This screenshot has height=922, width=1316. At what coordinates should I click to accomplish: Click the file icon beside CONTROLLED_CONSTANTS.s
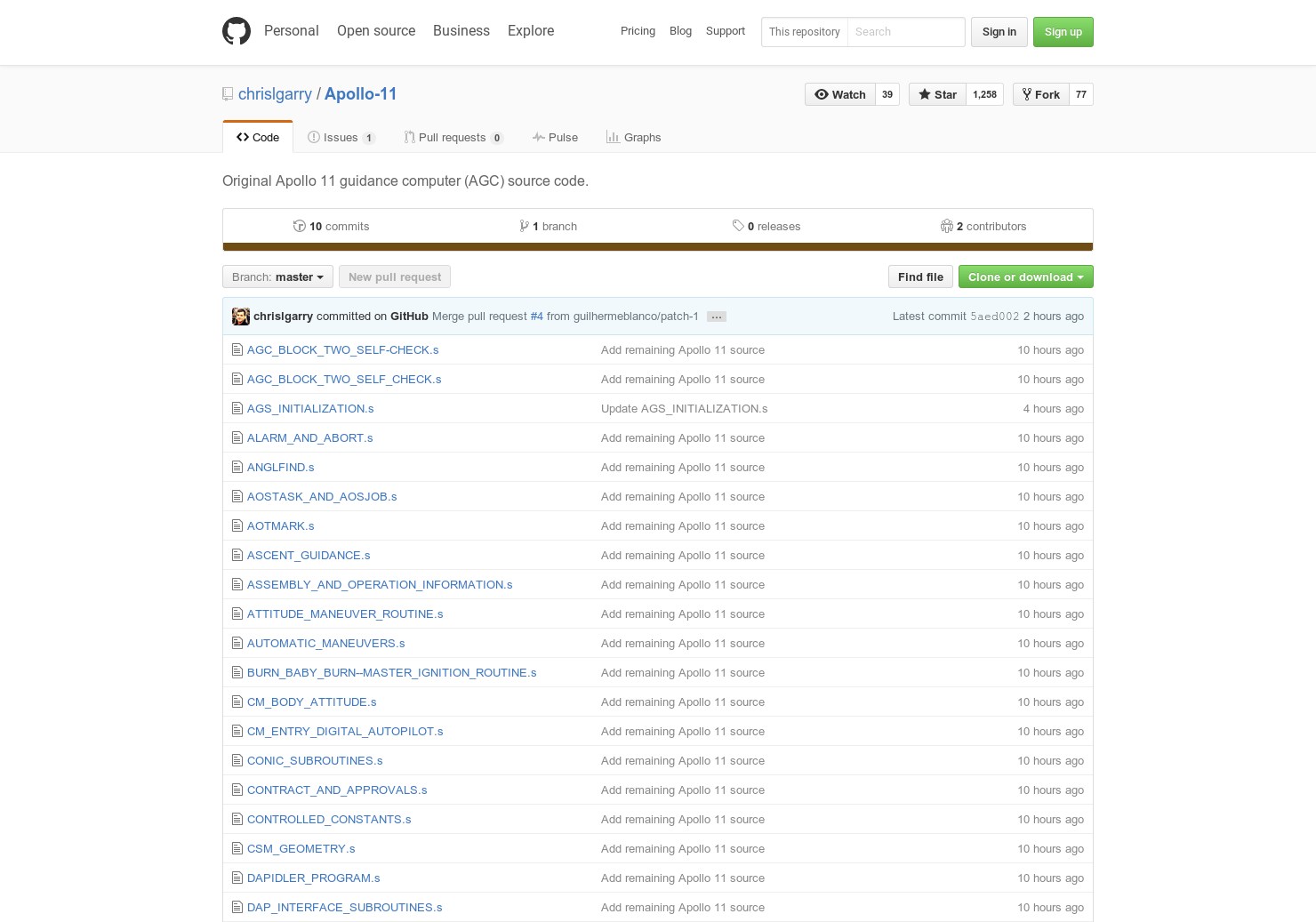[237, 820]
